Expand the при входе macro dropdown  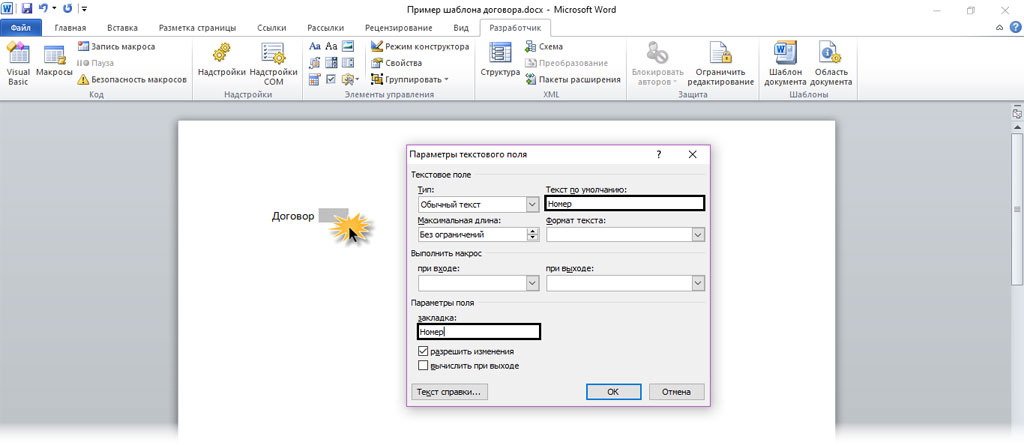(532, 284)
